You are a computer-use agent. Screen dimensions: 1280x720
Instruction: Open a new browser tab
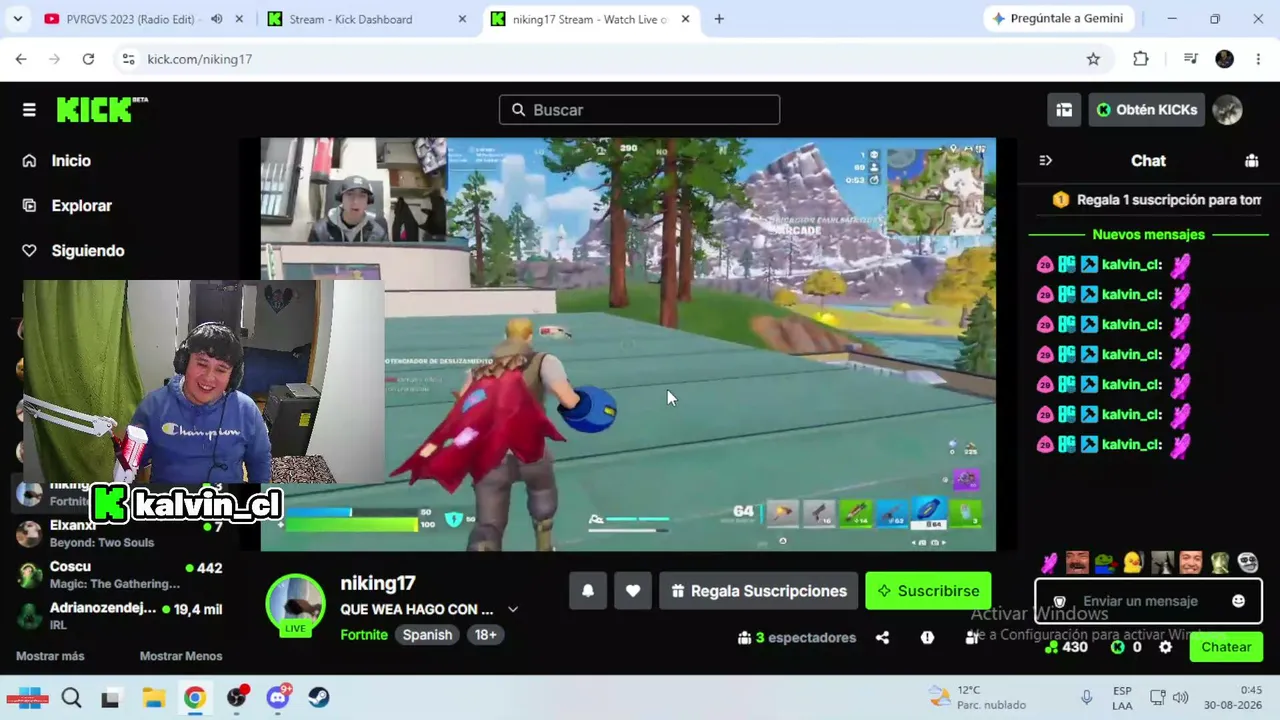[x=719, y=19]
